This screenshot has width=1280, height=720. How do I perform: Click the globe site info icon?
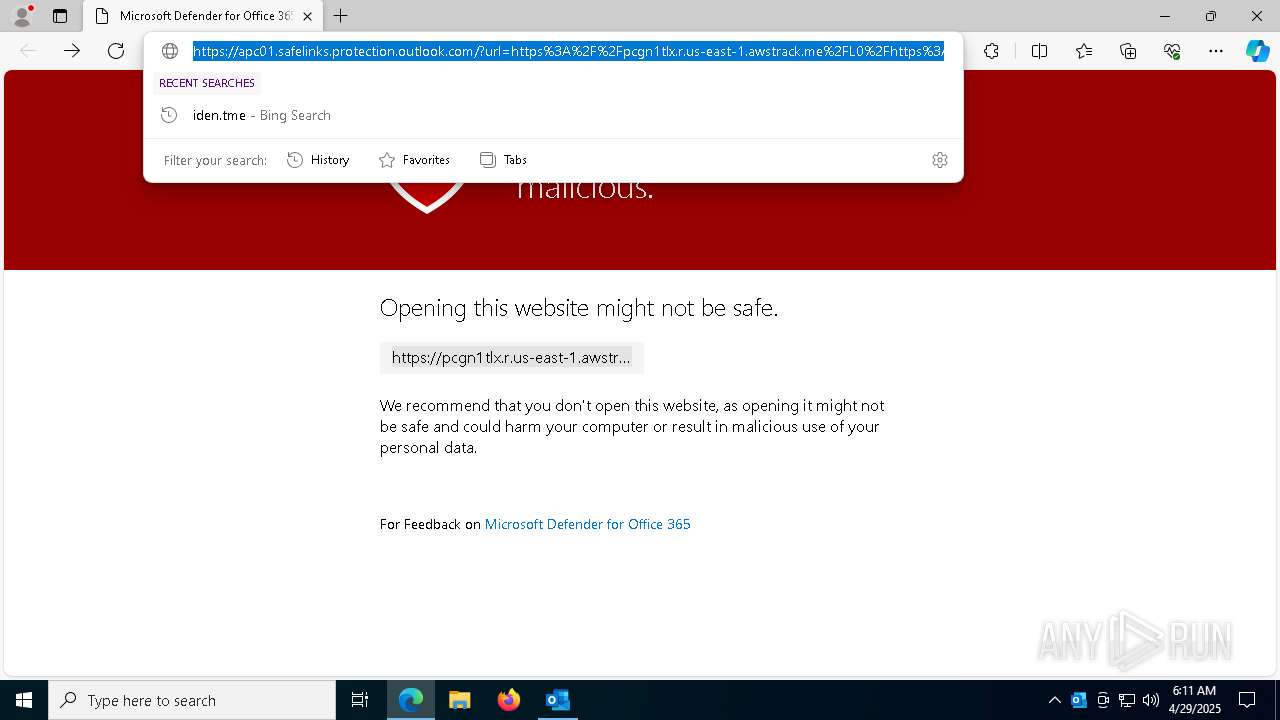[x=170, y=51]
